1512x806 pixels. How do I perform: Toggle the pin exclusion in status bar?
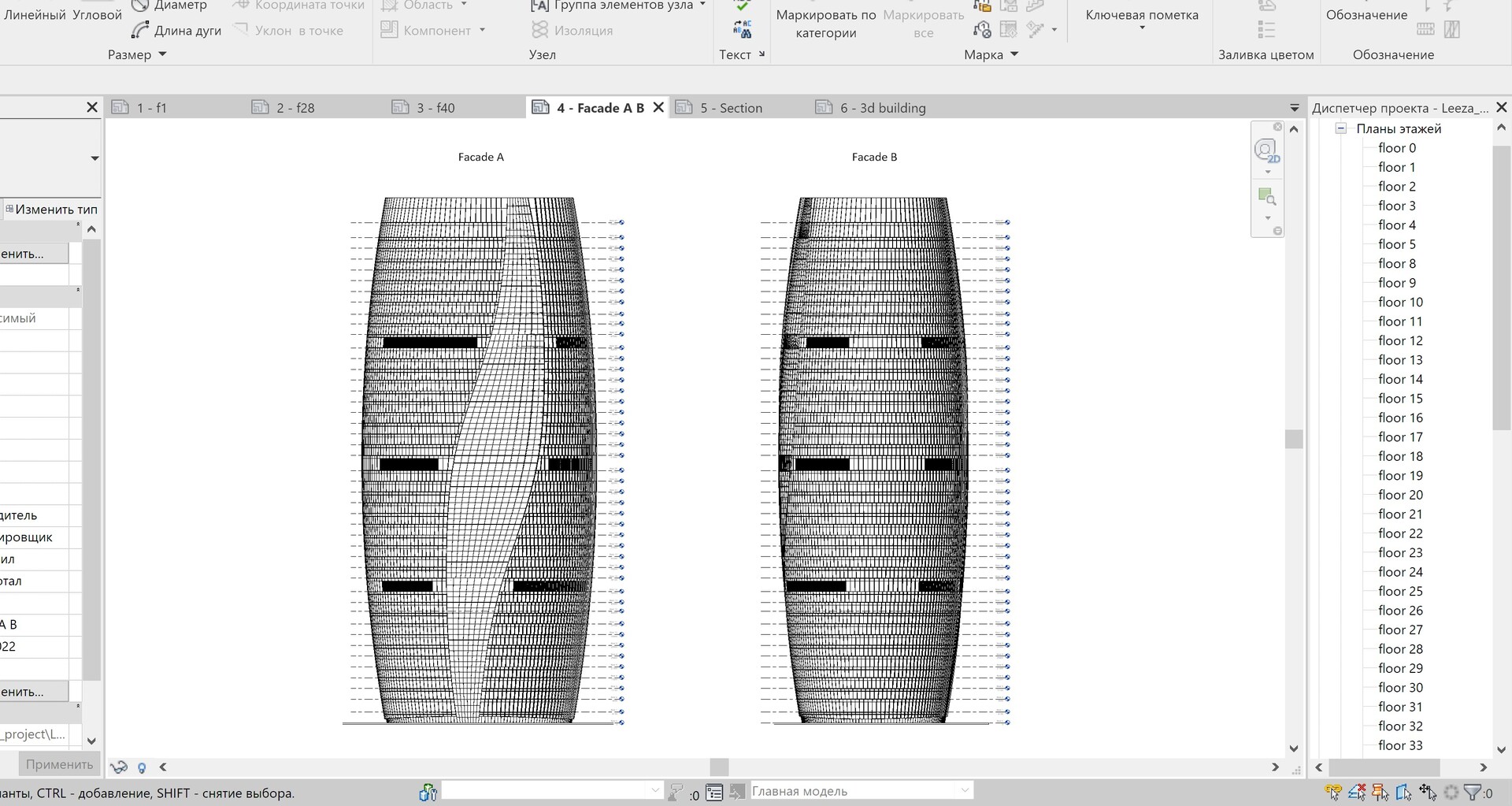[1378, 792]
